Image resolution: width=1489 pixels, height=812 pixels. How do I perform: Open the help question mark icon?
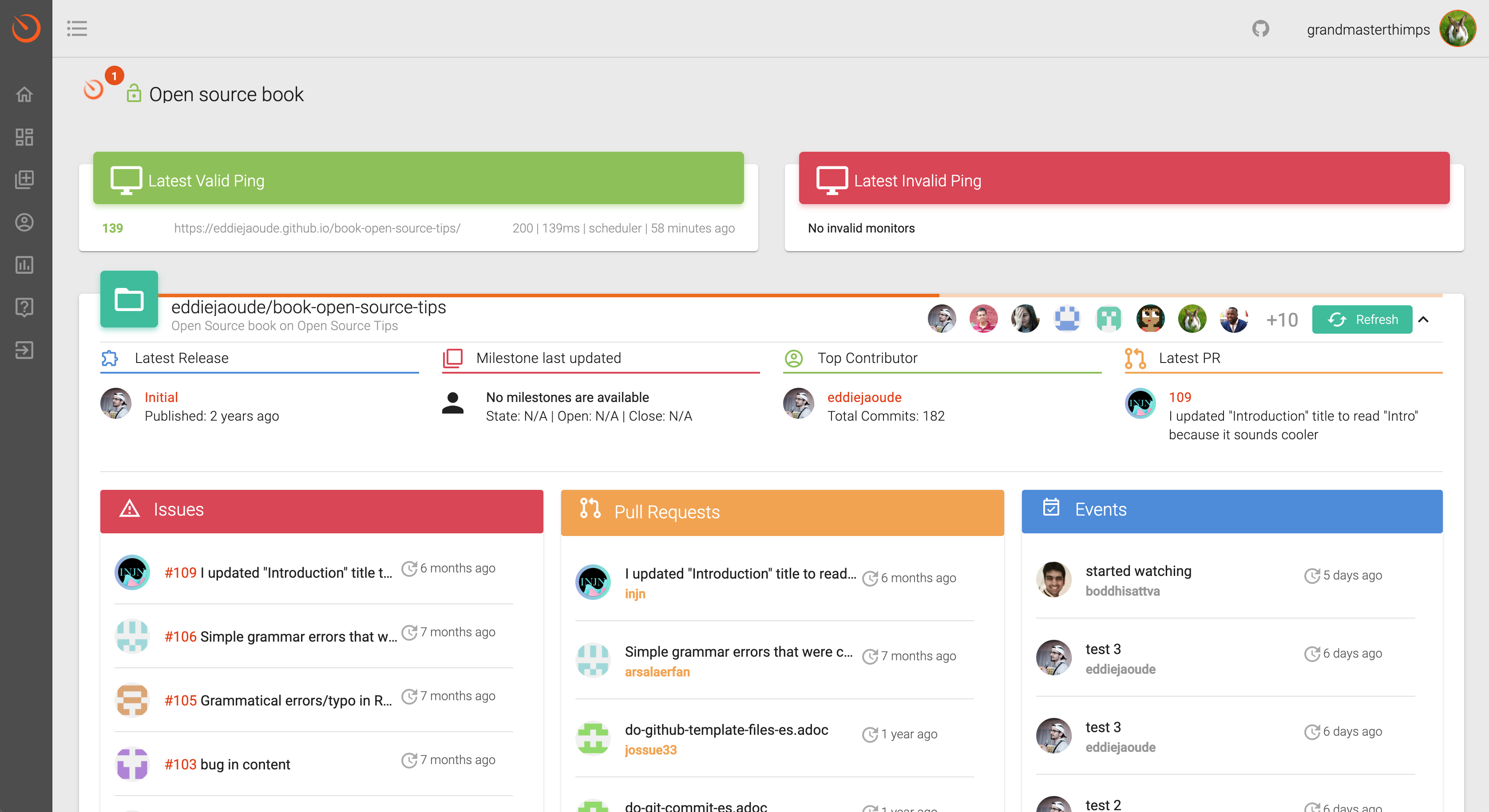click(x=25, y=307)
